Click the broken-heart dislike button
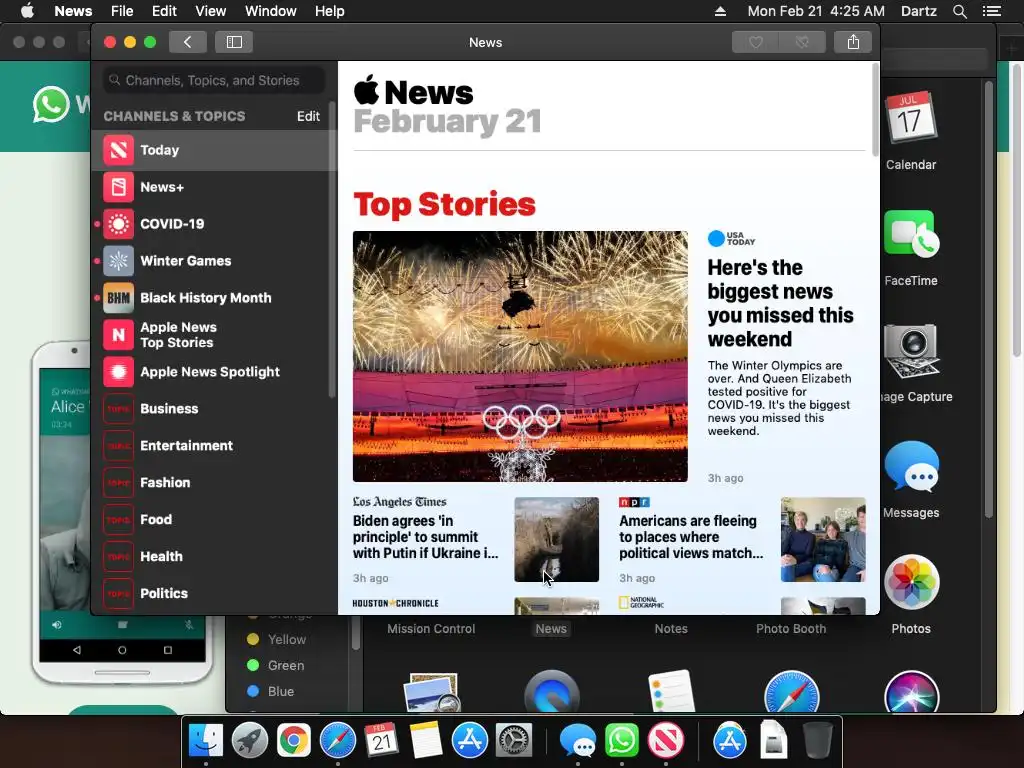The image size is (1024, 768). (x=802, y=42)
